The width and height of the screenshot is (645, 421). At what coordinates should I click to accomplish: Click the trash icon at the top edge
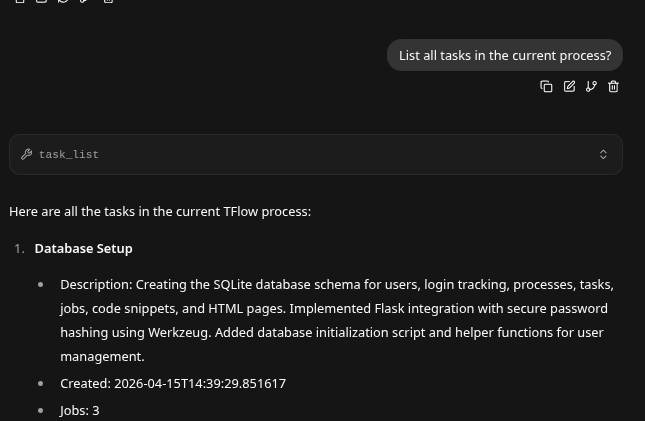(108, 1)
